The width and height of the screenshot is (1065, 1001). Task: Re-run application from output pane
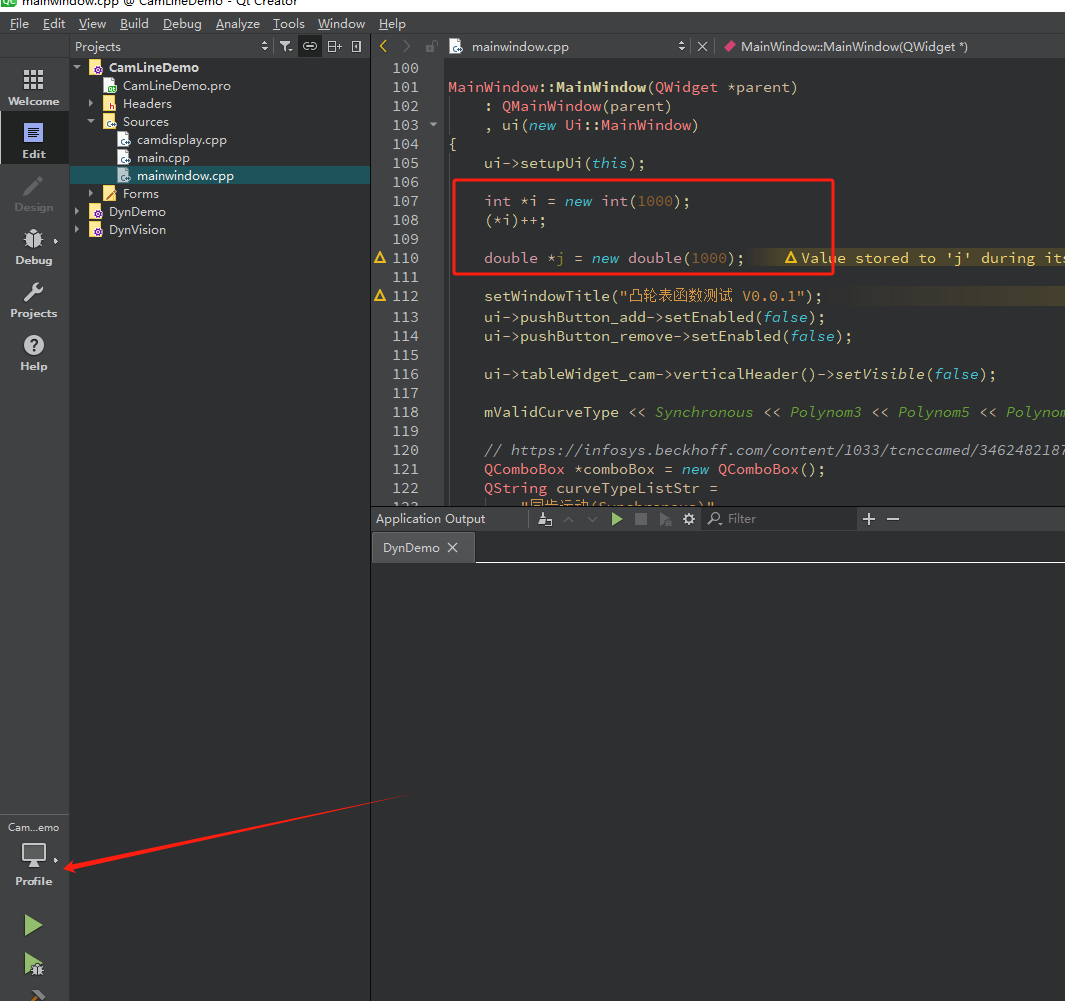tap(617, 519)
